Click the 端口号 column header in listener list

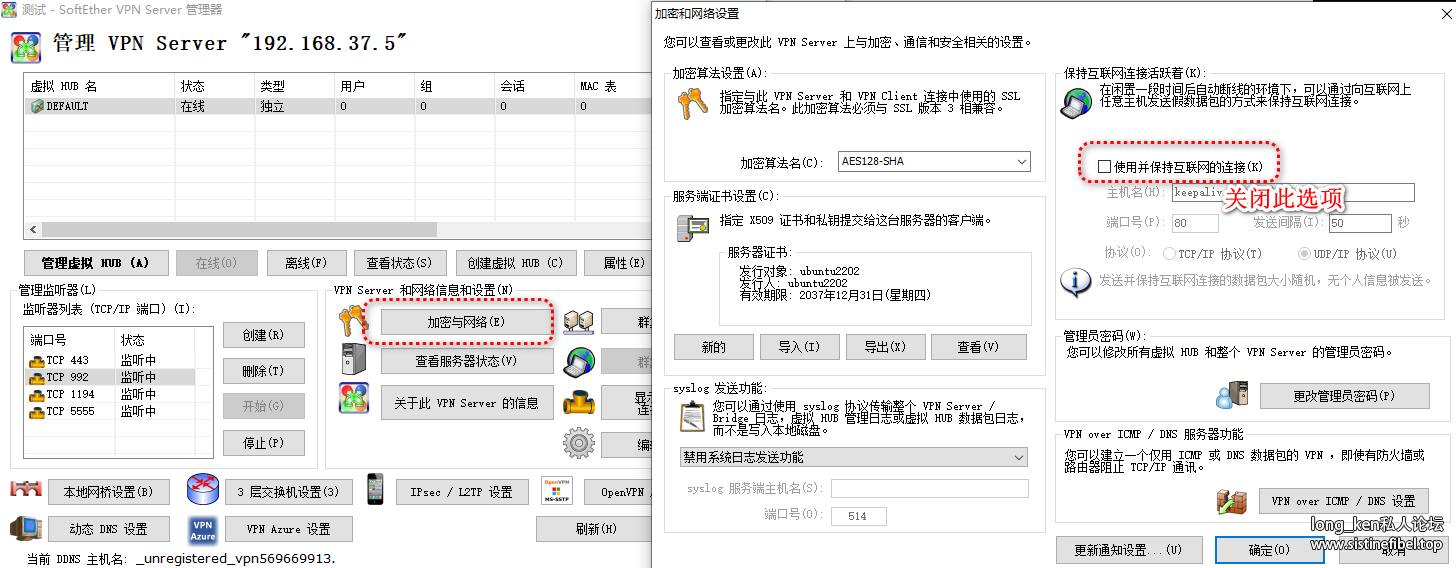pyautogui.click(x=70, y=340)
